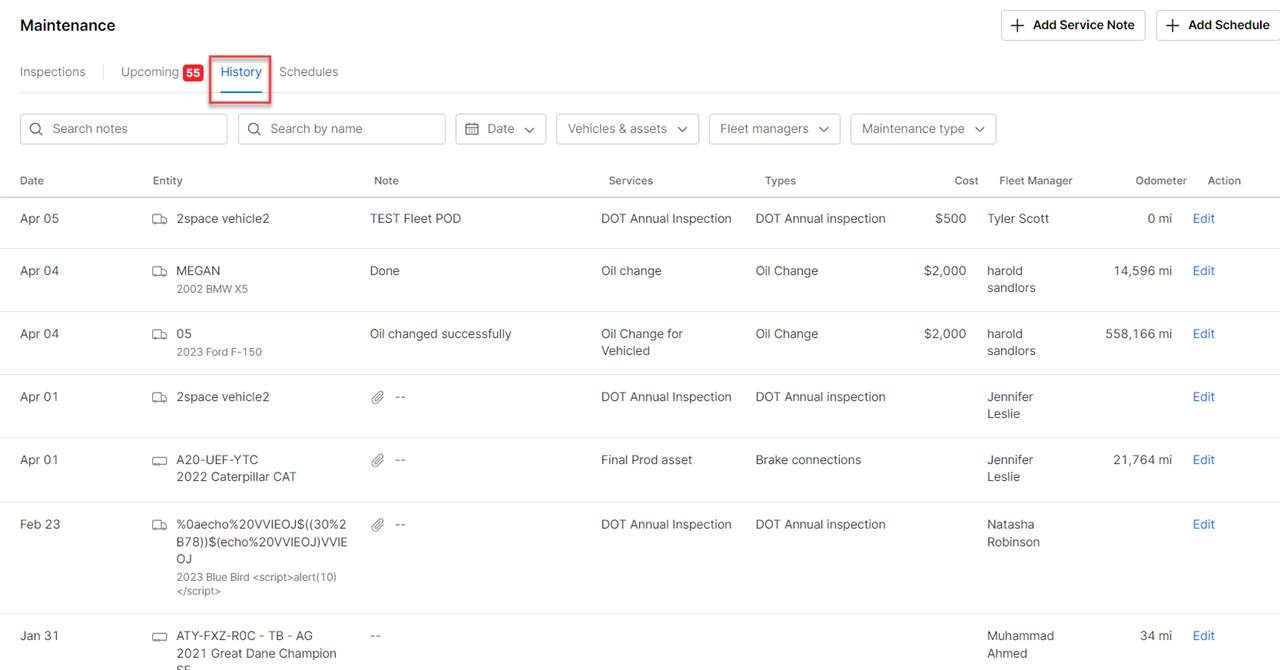Image resolution: width=1280 pixels, height=670 pixels.
Task: Click fleet manager Muhammad Ahmed
Action: coord(1021,645)
